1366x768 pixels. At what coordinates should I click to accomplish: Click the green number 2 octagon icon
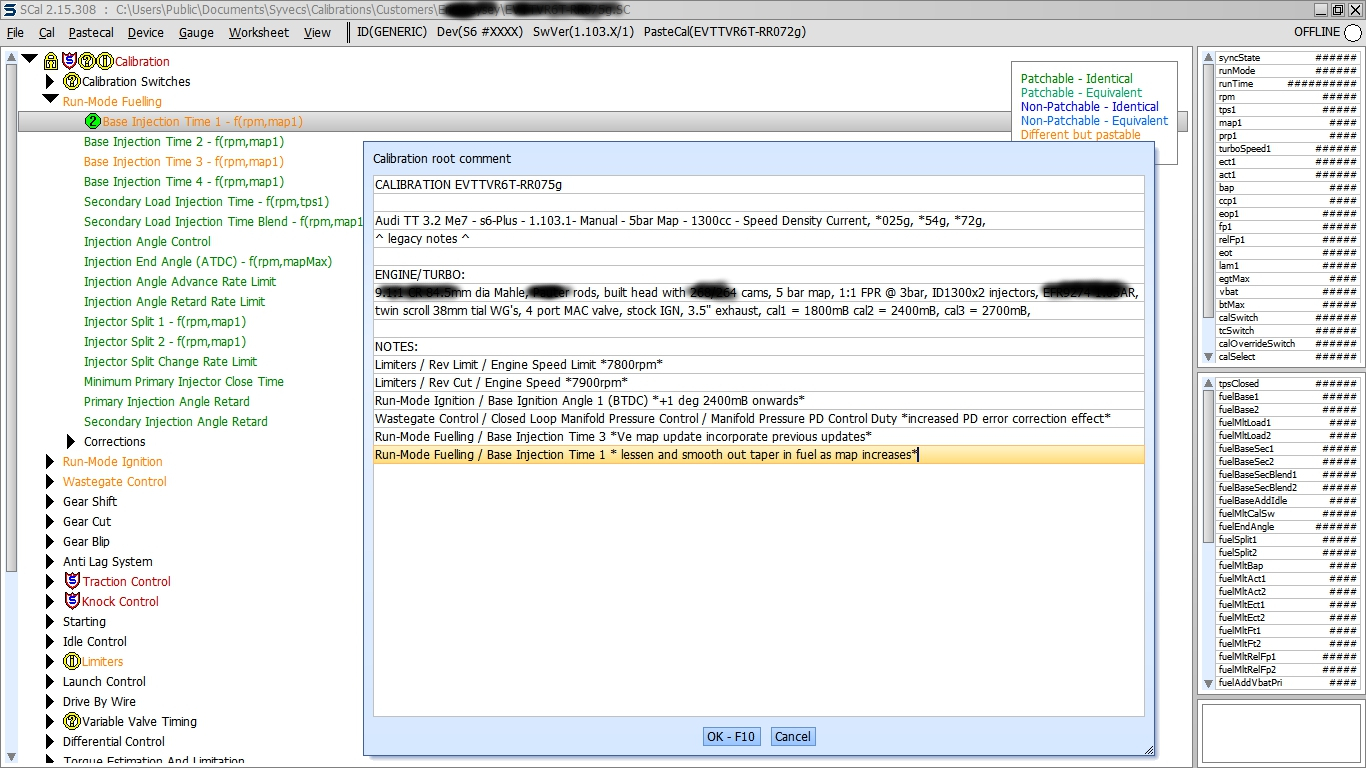[x=93, y=122]
